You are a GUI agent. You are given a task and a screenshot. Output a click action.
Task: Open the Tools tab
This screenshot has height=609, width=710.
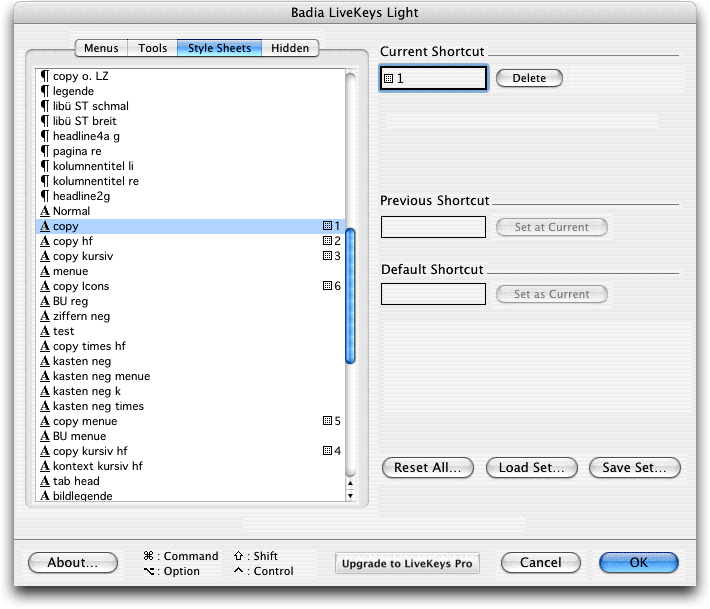click(153, 48)
